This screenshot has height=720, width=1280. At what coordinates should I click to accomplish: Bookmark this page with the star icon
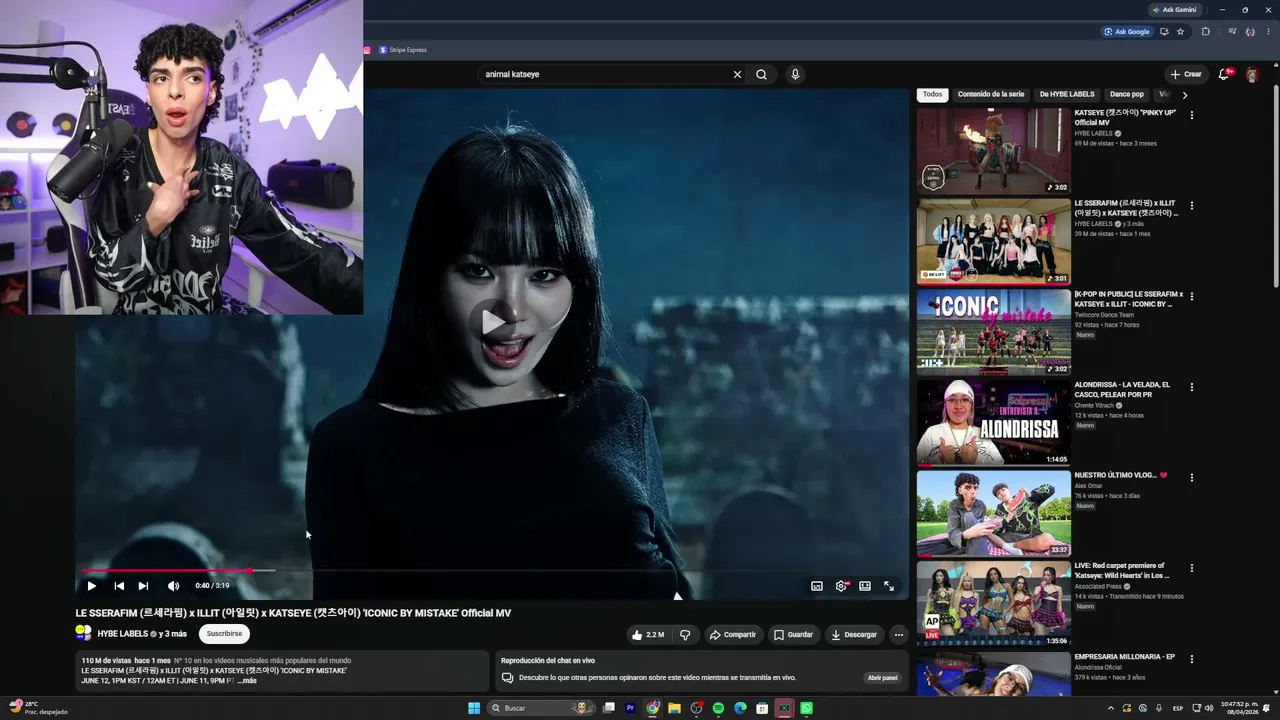pyautogui.click(x=1180, y=31)
